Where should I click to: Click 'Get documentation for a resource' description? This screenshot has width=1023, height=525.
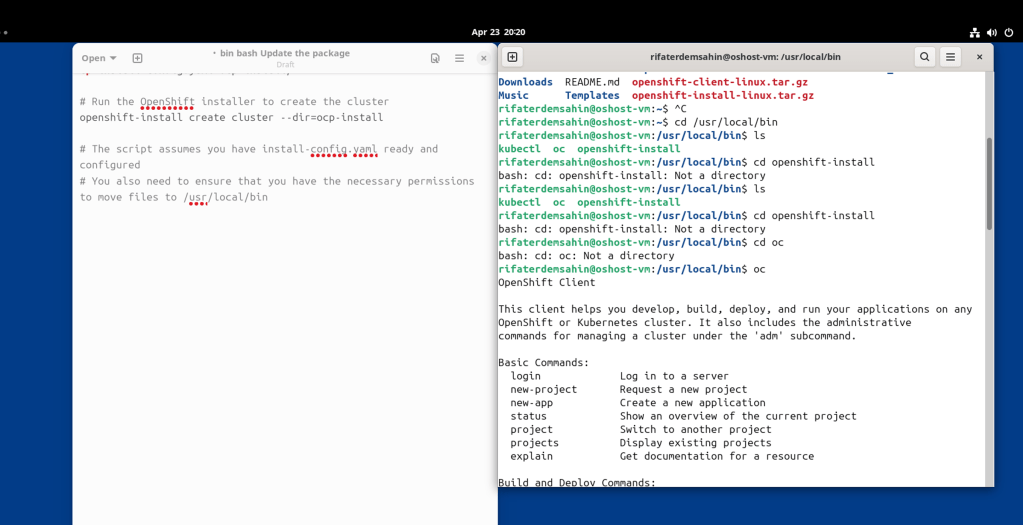click(717, 456)
